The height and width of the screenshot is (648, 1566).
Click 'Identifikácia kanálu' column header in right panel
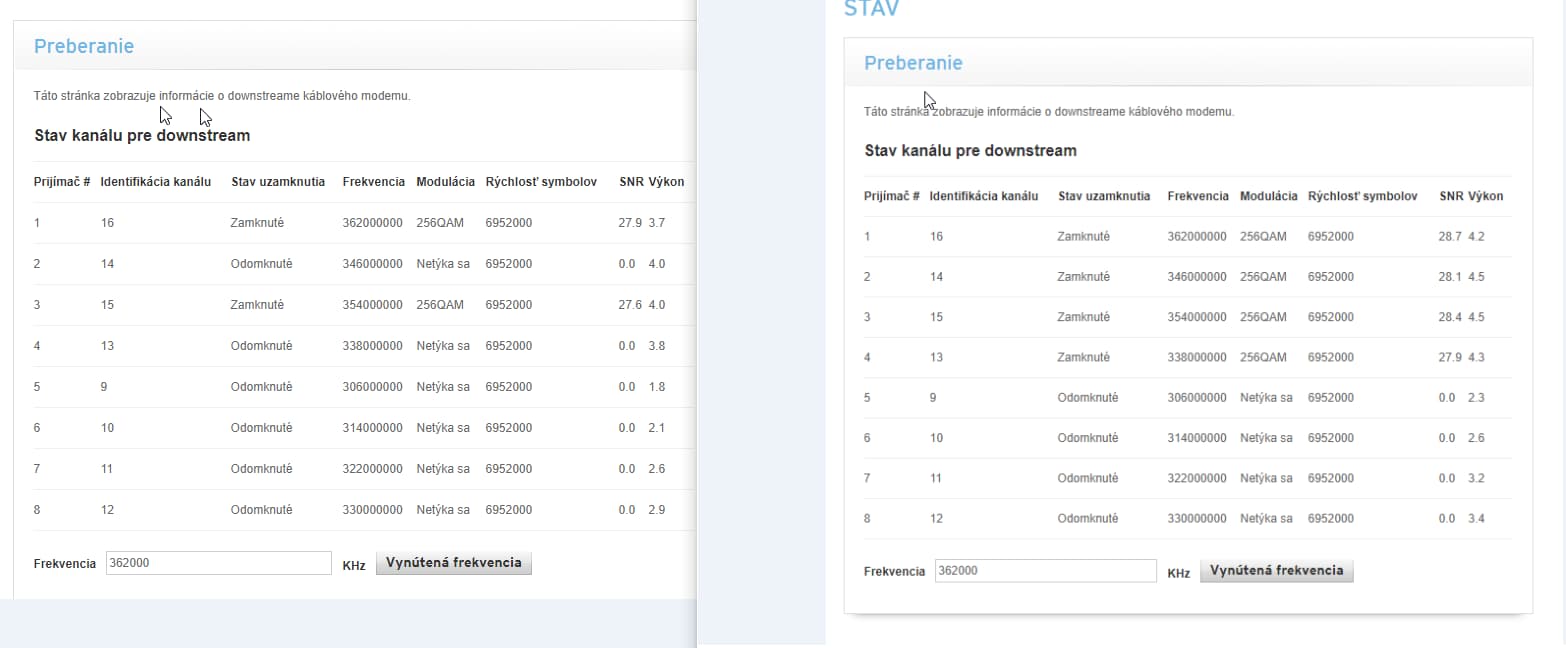pyautogui.click(x=984, y=197)
